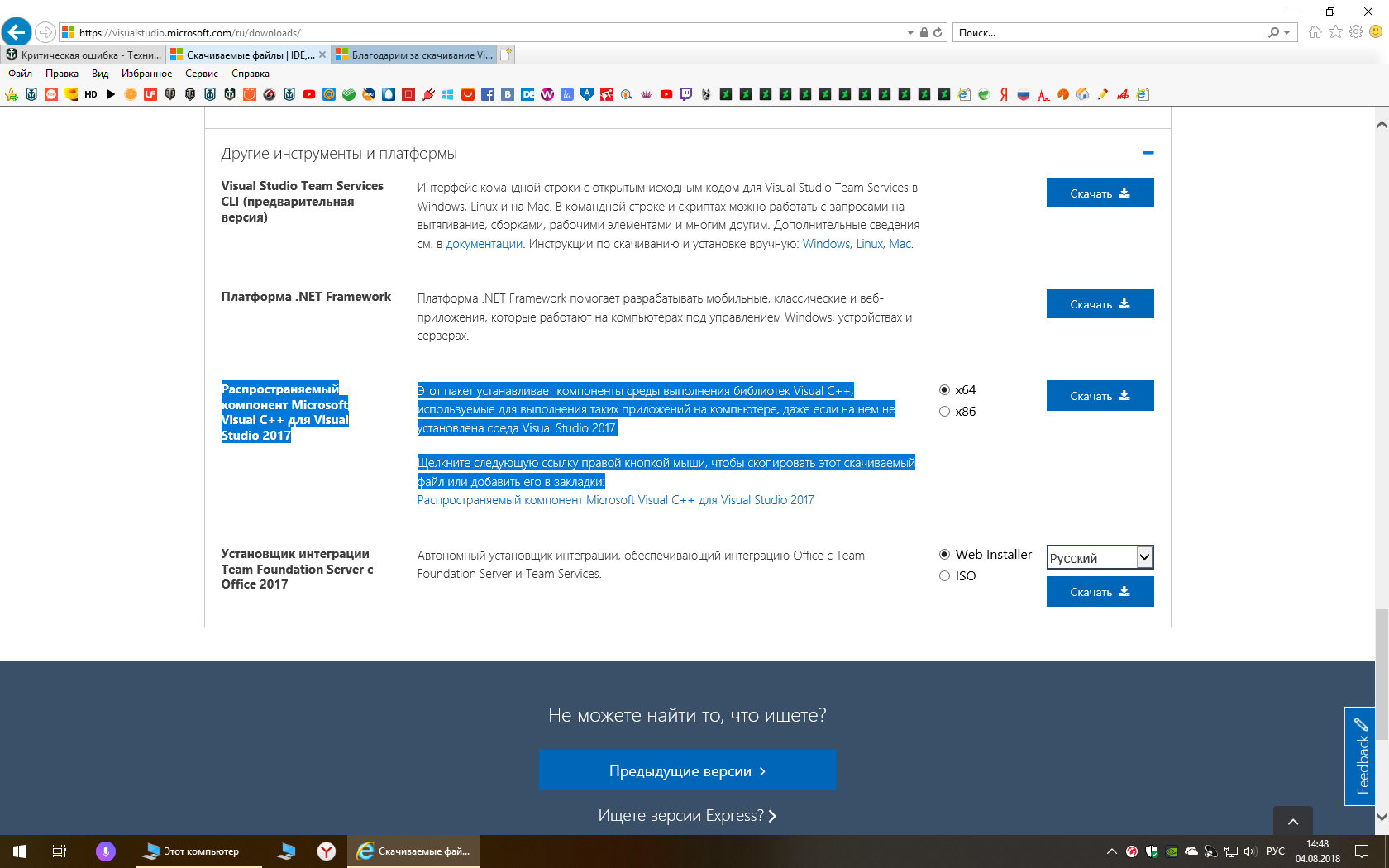
Task: Open the Feedback side tab
Action: [1360, 756]
